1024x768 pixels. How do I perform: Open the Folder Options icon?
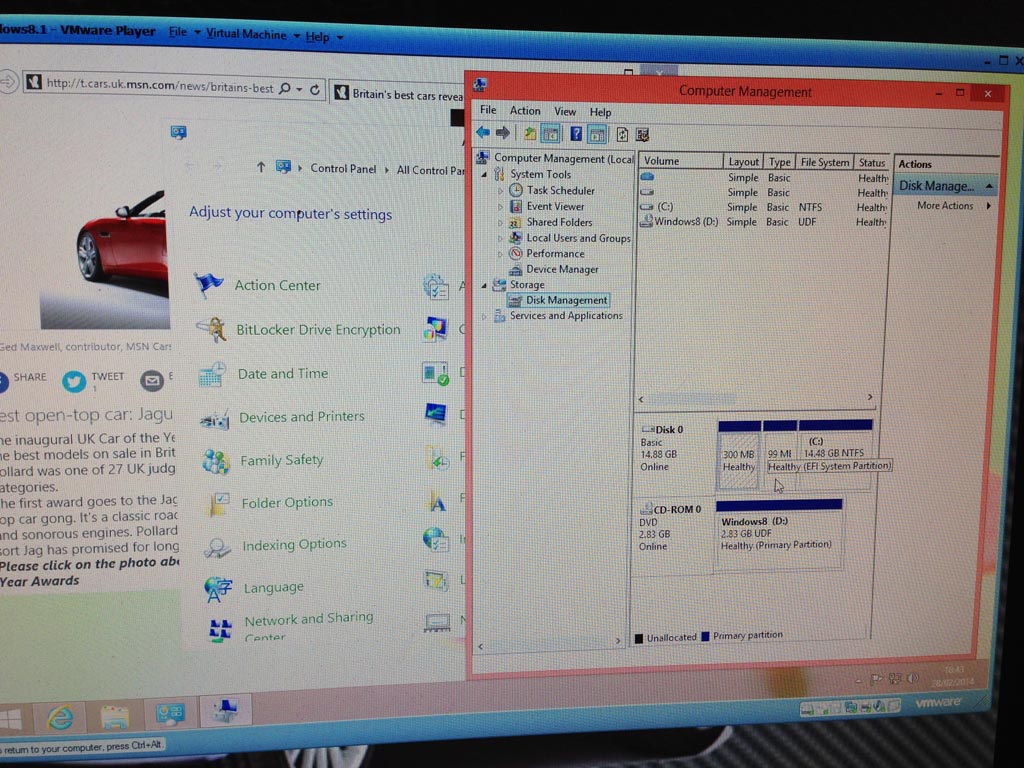point(217,504)
